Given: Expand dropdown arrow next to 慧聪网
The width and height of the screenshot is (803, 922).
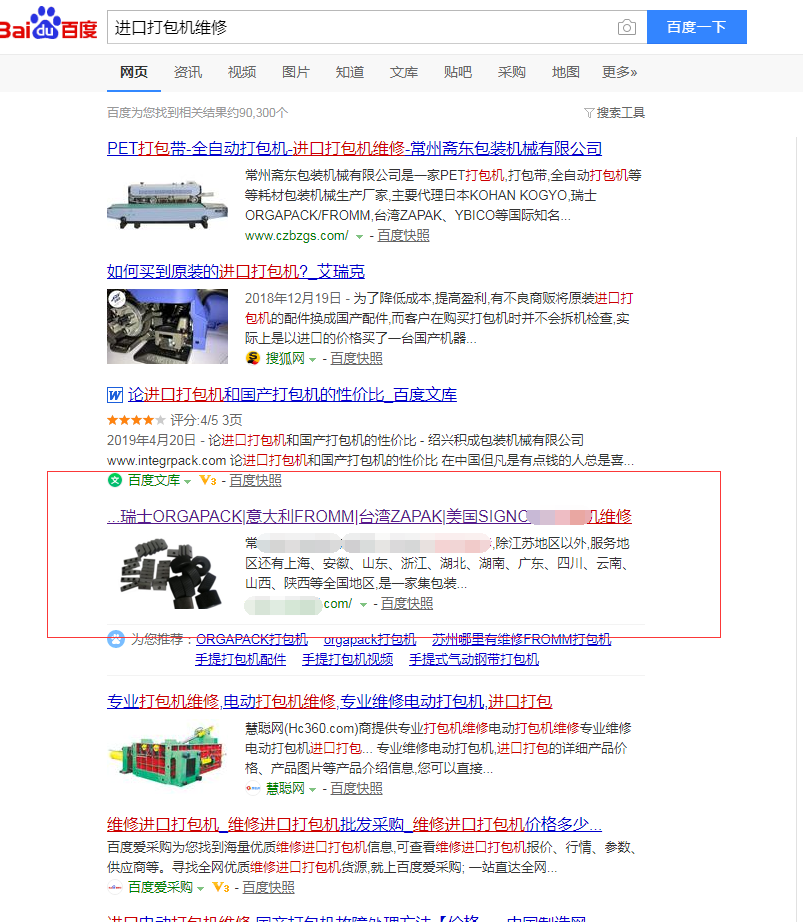Looking at the screenshot, I should 313,789.
